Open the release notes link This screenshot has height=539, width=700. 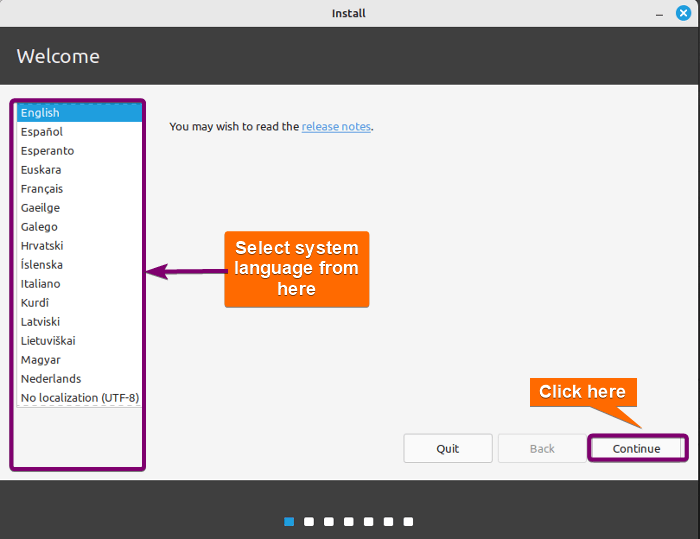coord(336,127)
